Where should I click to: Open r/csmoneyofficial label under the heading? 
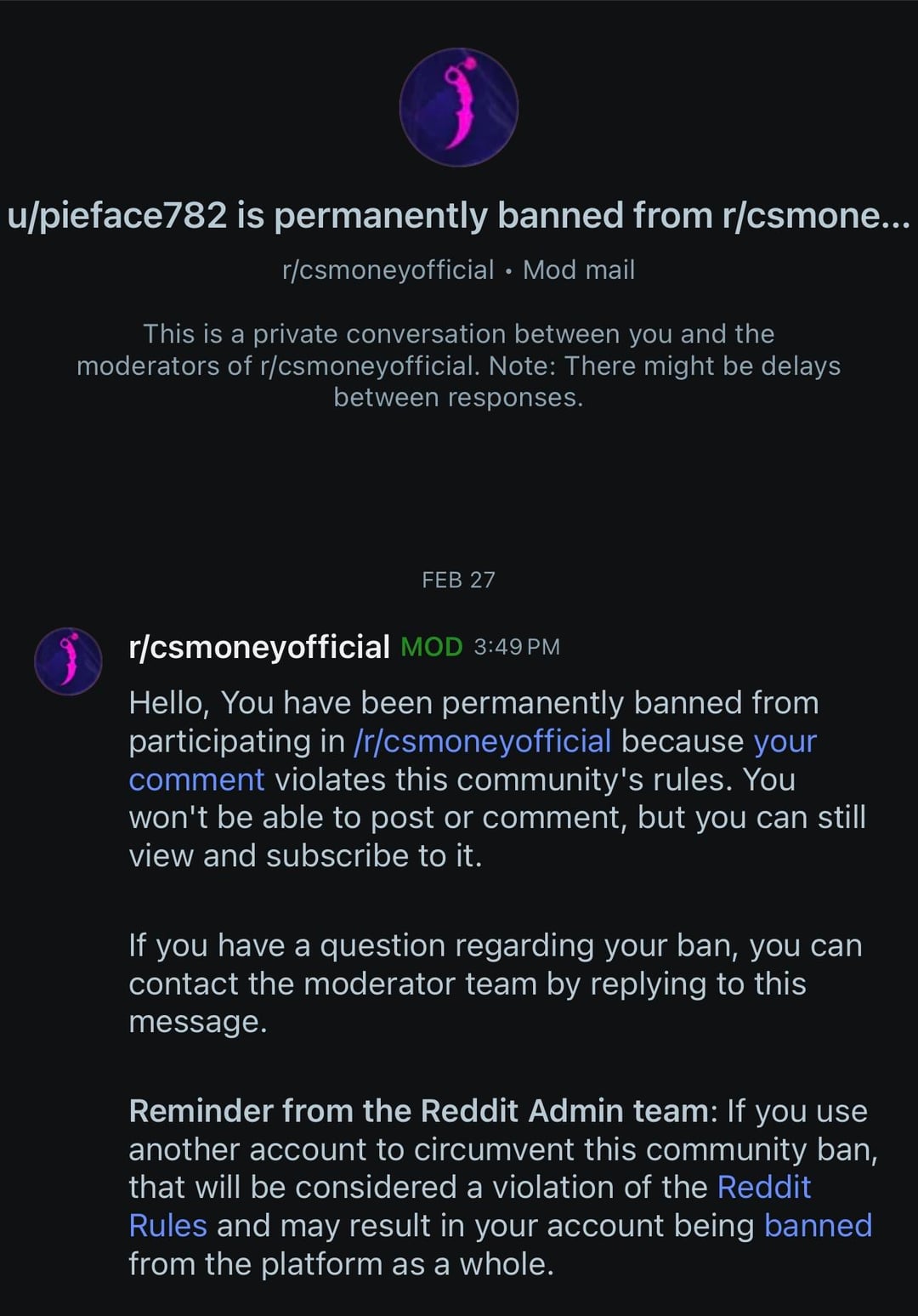(x=388, y=270)
